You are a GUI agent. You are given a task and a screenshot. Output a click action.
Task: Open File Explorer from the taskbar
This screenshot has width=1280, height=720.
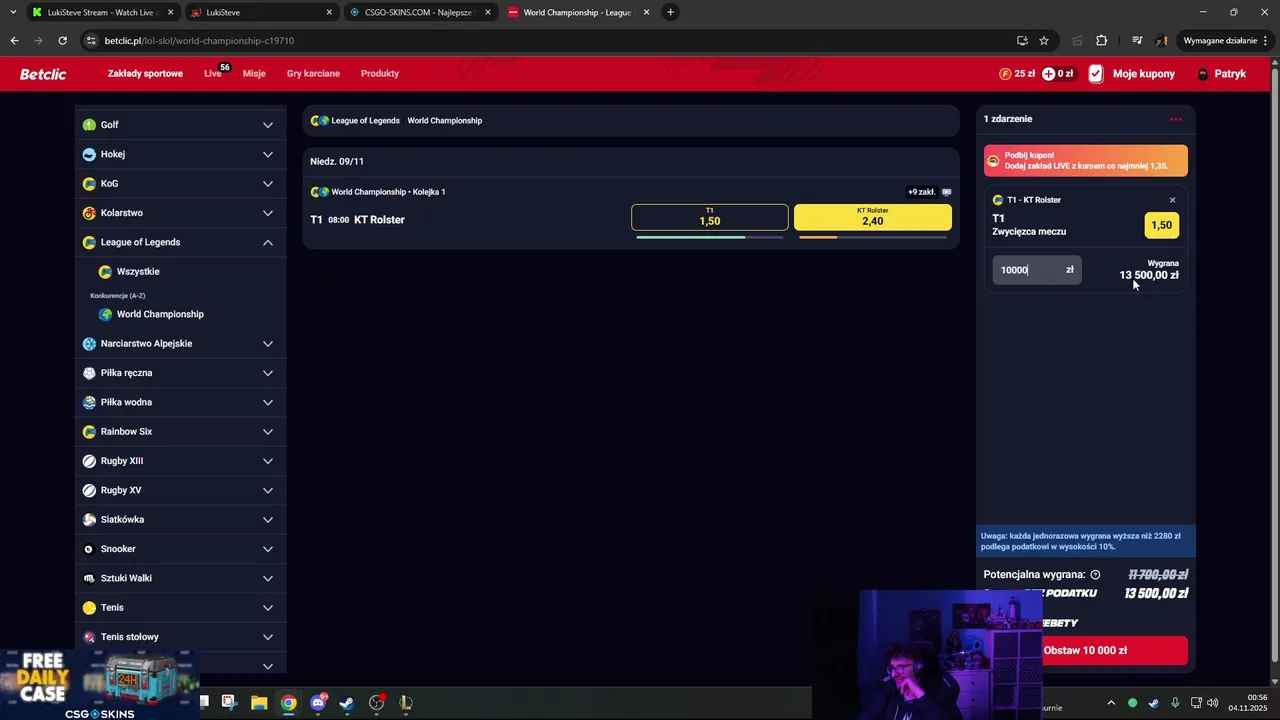(x=259, y=703)
